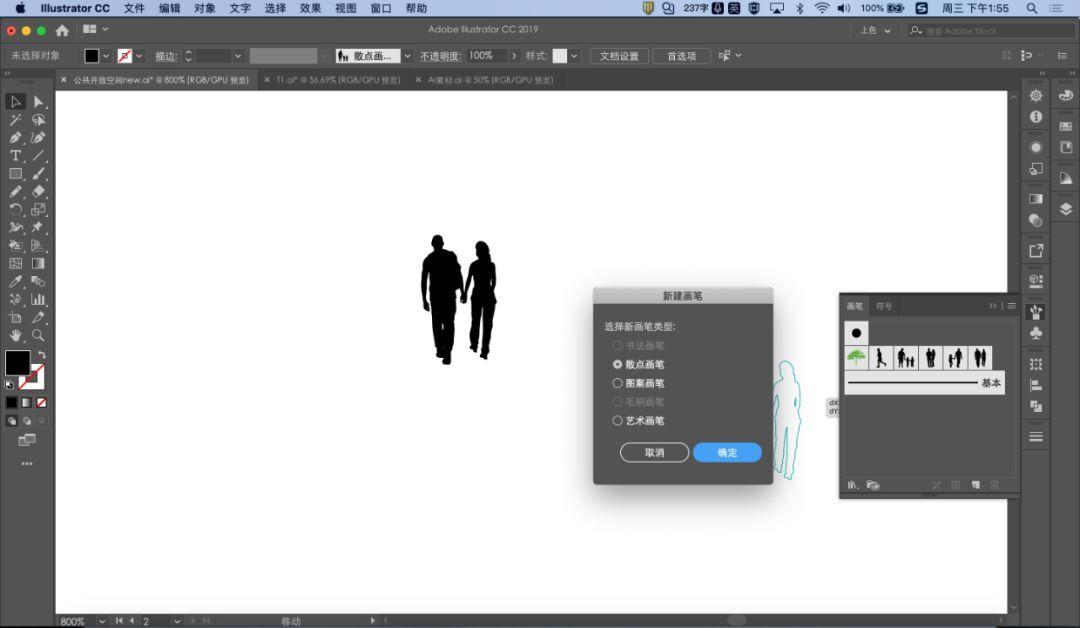
Task: Click the Adobe Stock search field
Action: coord(993,30)
